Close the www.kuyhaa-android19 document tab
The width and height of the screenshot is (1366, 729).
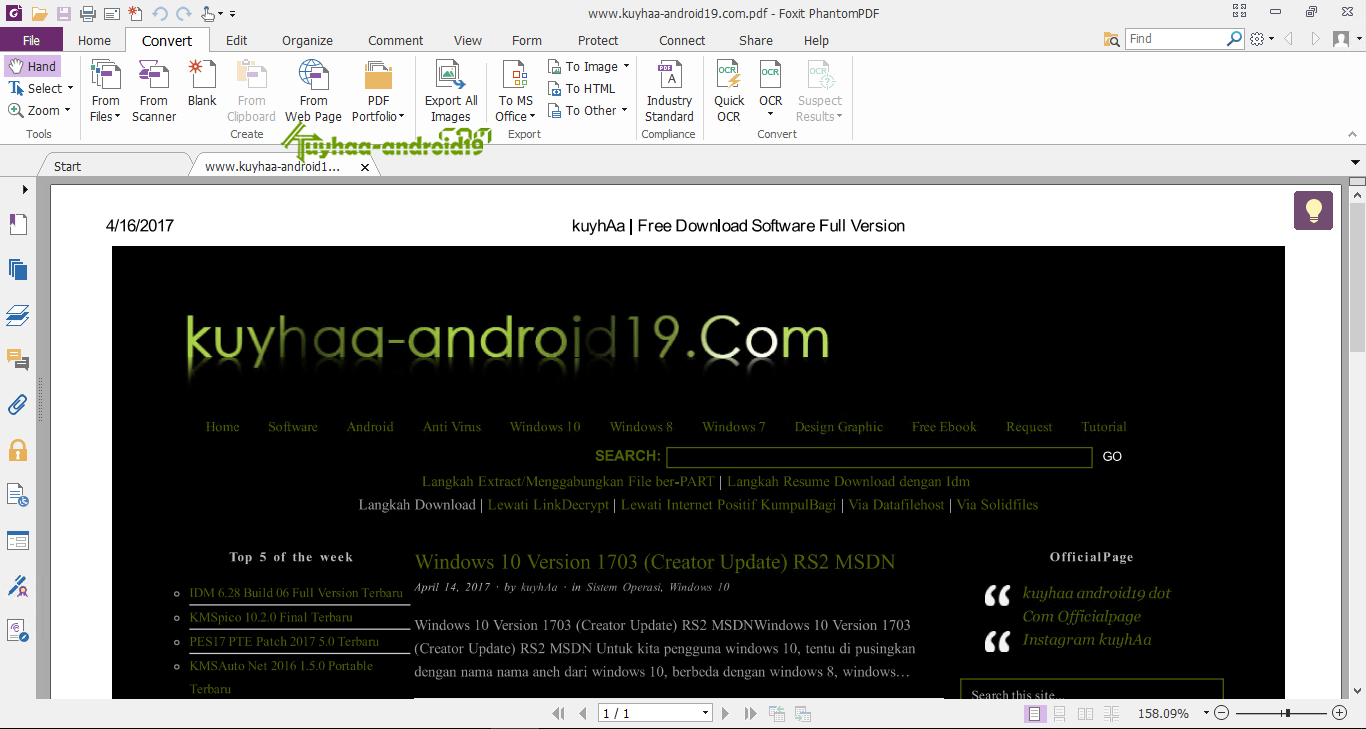(365, 167)
